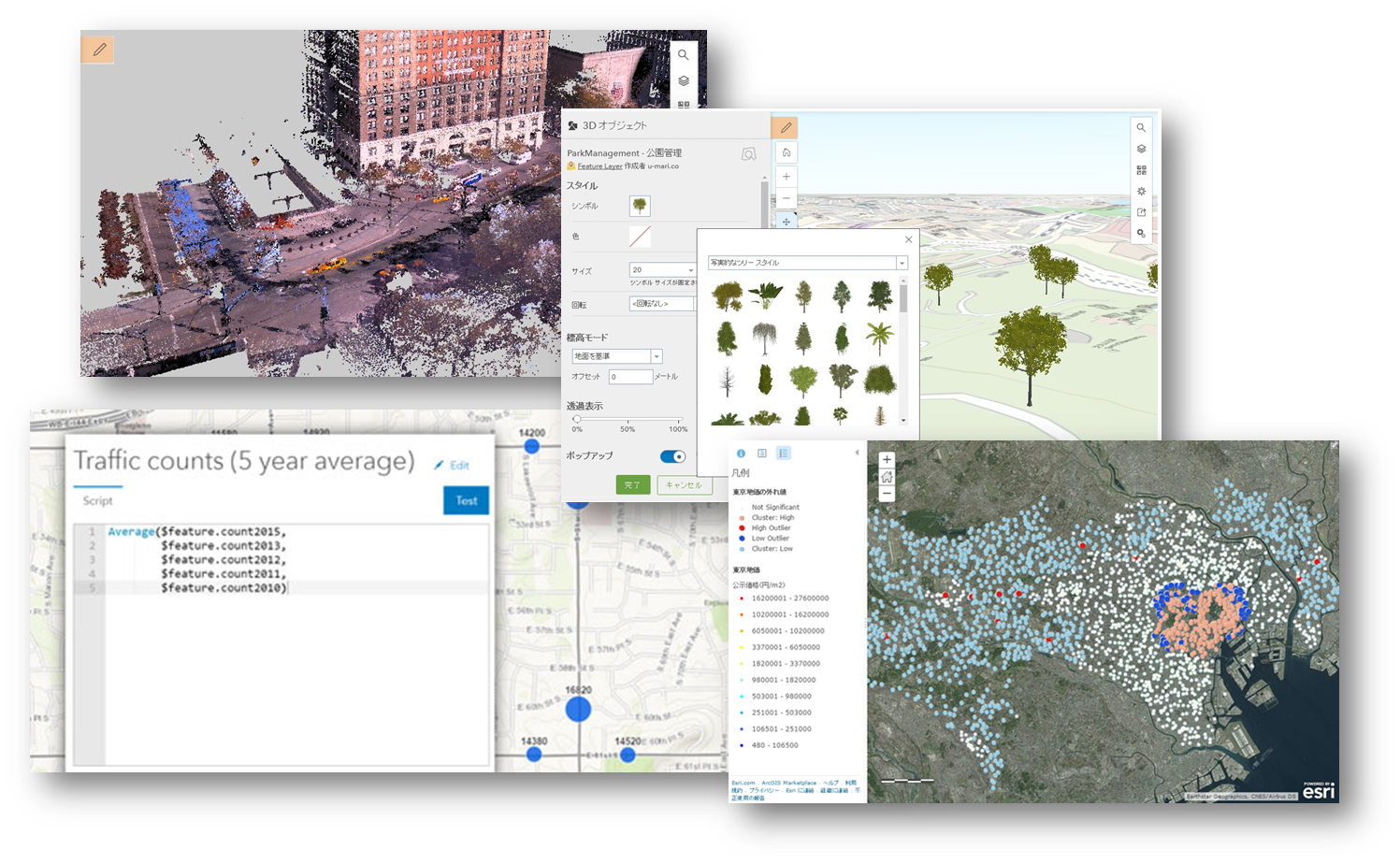This screenshot has height=864, width=1400.
Task: Open Daylight sun tool in tree scene
Action: (x=1141, y=191)
